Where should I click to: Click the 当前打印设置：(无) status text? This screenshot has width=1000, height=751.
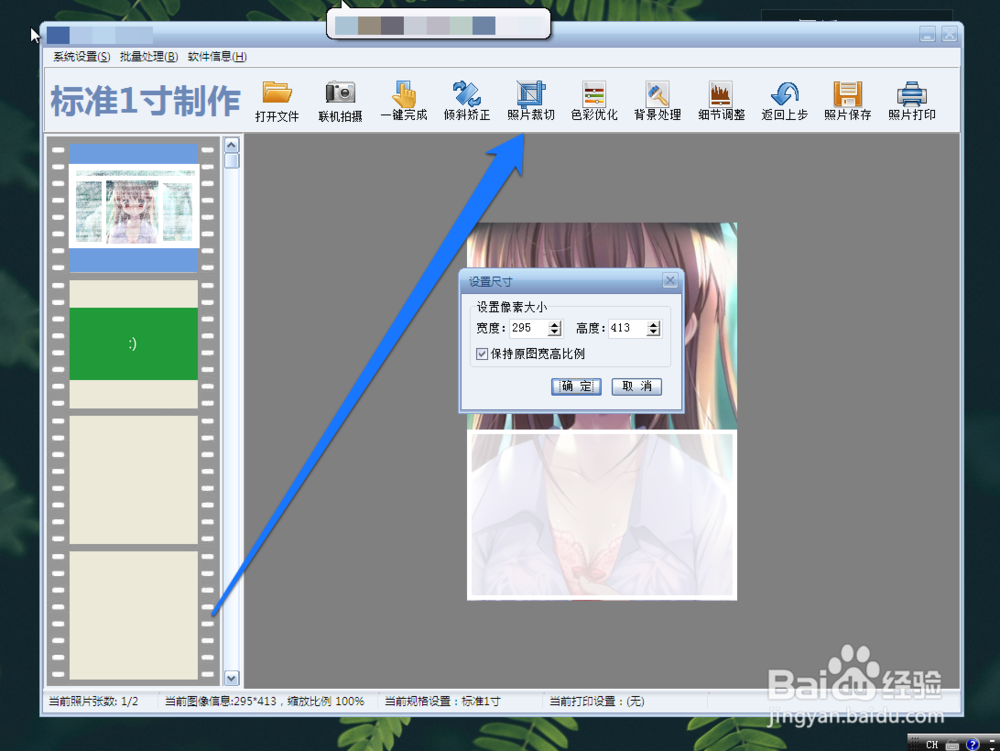point(597,701)
